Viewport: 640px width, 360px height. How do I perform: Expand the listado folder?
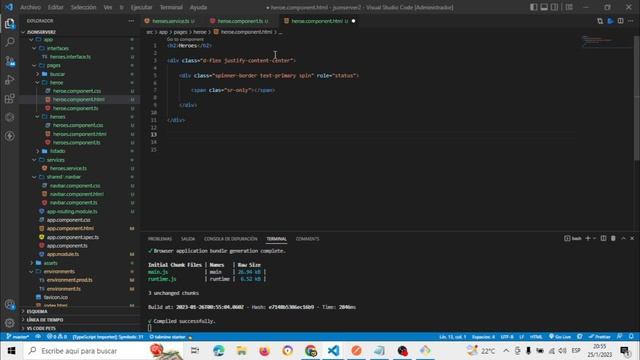(38, 151)
